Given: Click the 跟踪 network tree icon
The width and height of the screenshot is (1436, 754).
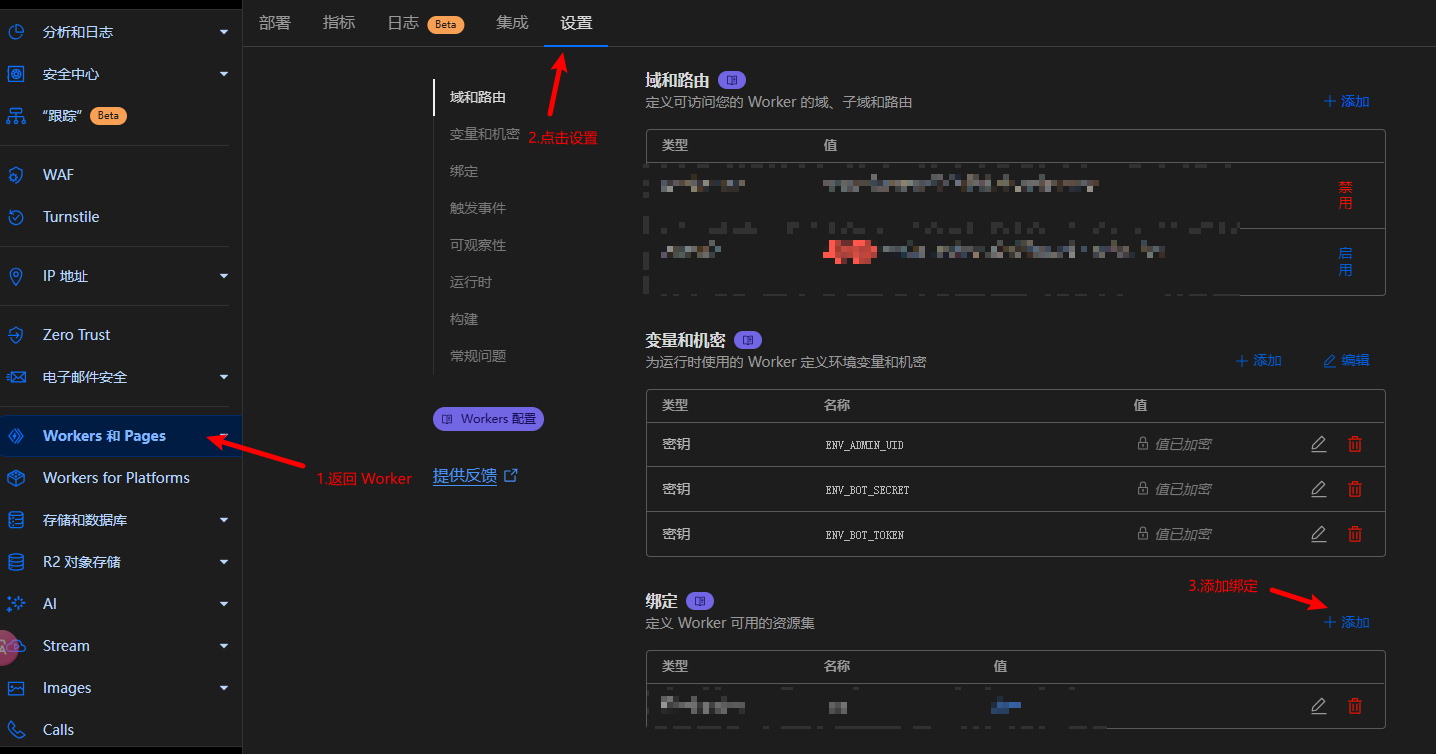Looking at the screenshot, I should pos(16,116).
